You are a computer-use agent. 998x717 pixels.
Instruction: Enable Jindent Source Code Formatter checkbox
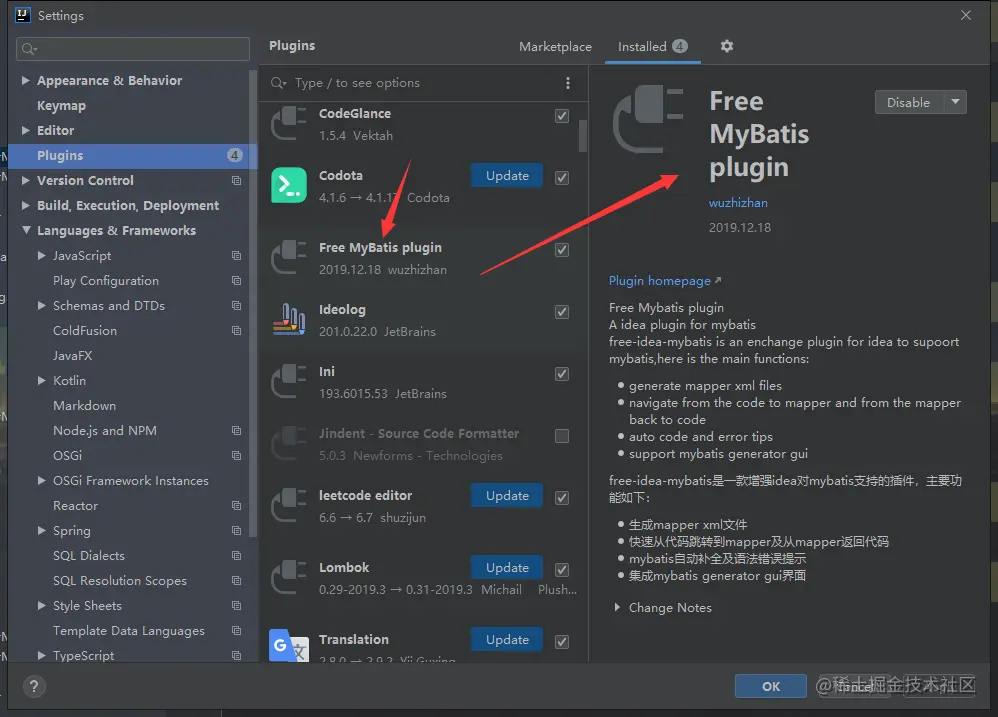point(561,436)
